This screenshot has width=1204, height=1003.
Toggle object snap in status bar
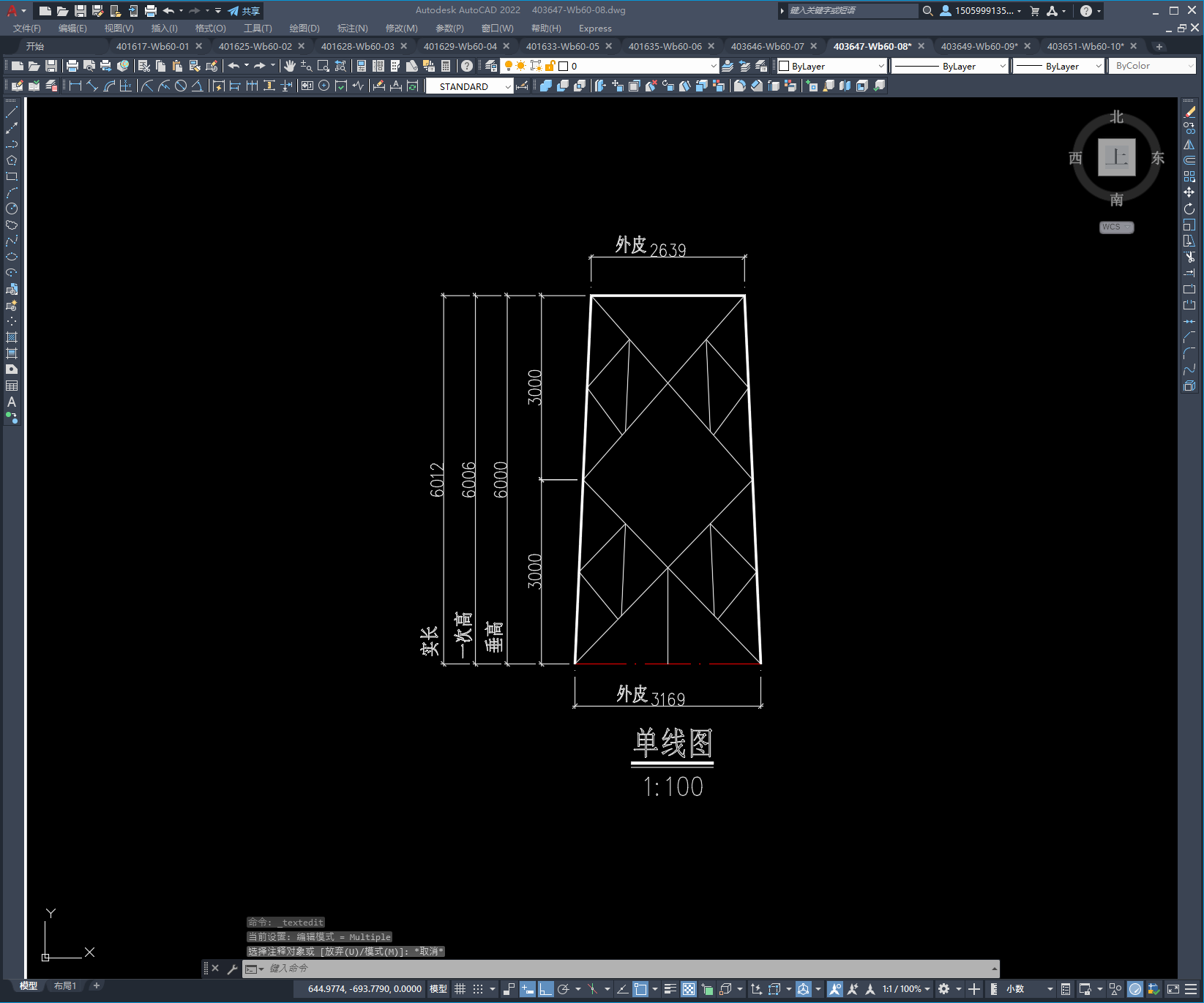640,989
